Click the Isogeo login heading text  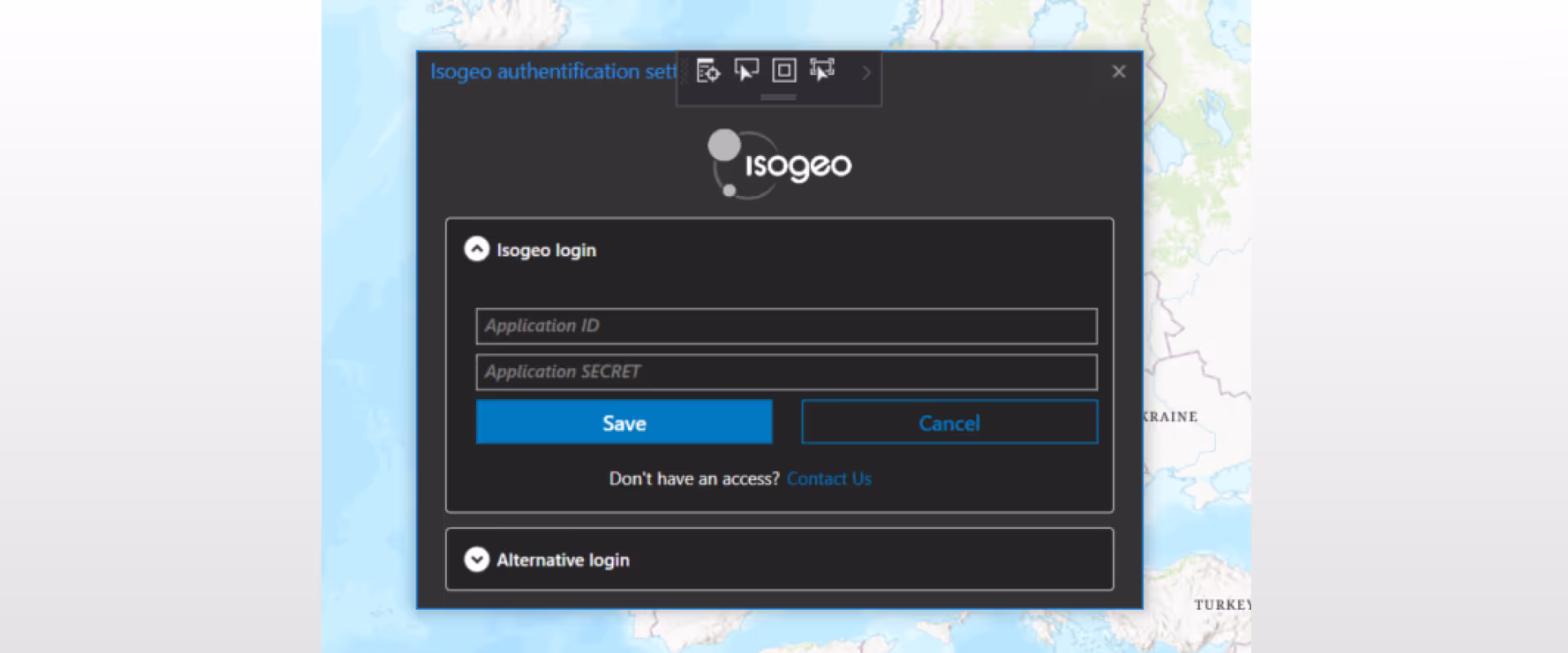coord(546,251)
